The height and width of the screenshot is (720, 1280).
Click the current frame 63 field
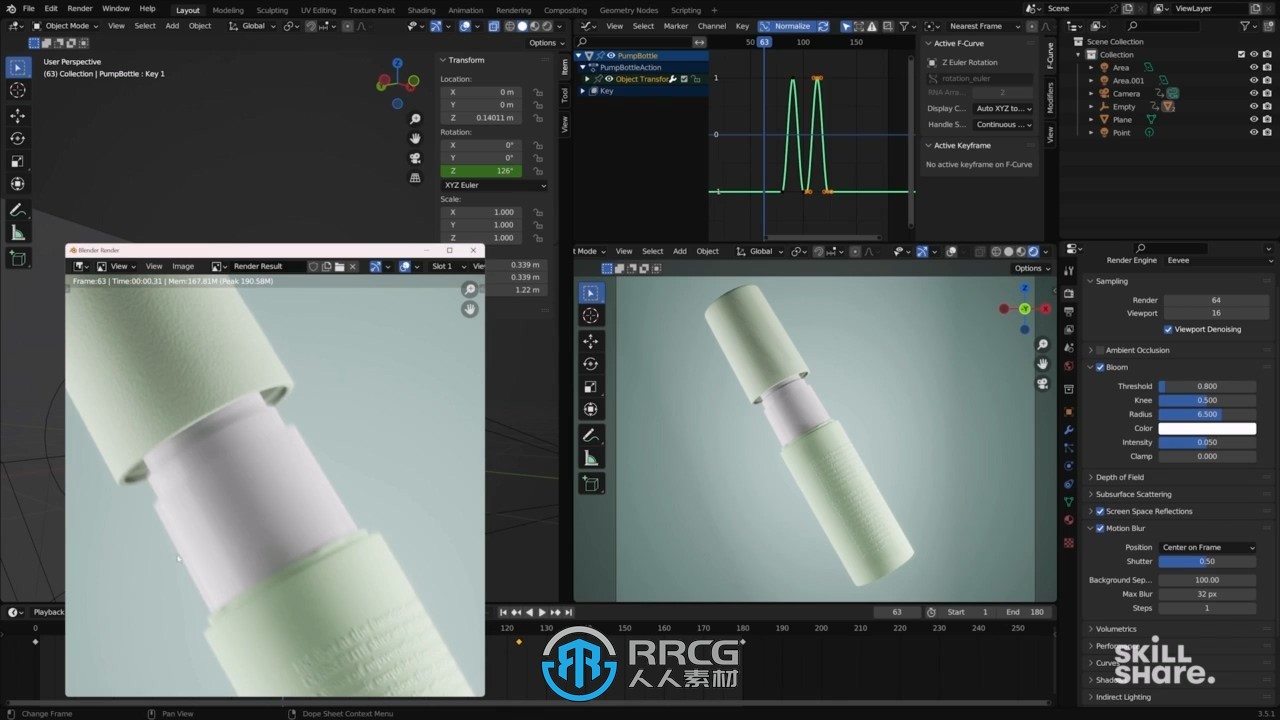coord(897,612)
